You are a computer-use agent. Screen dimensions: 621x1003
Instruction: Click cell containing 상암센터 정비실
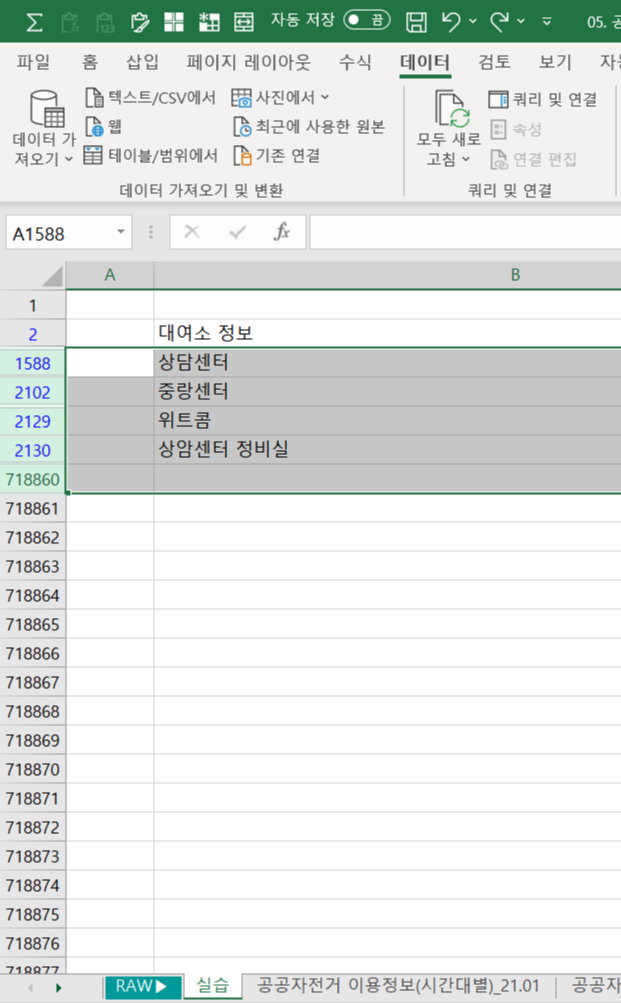[x=388, y=450]
